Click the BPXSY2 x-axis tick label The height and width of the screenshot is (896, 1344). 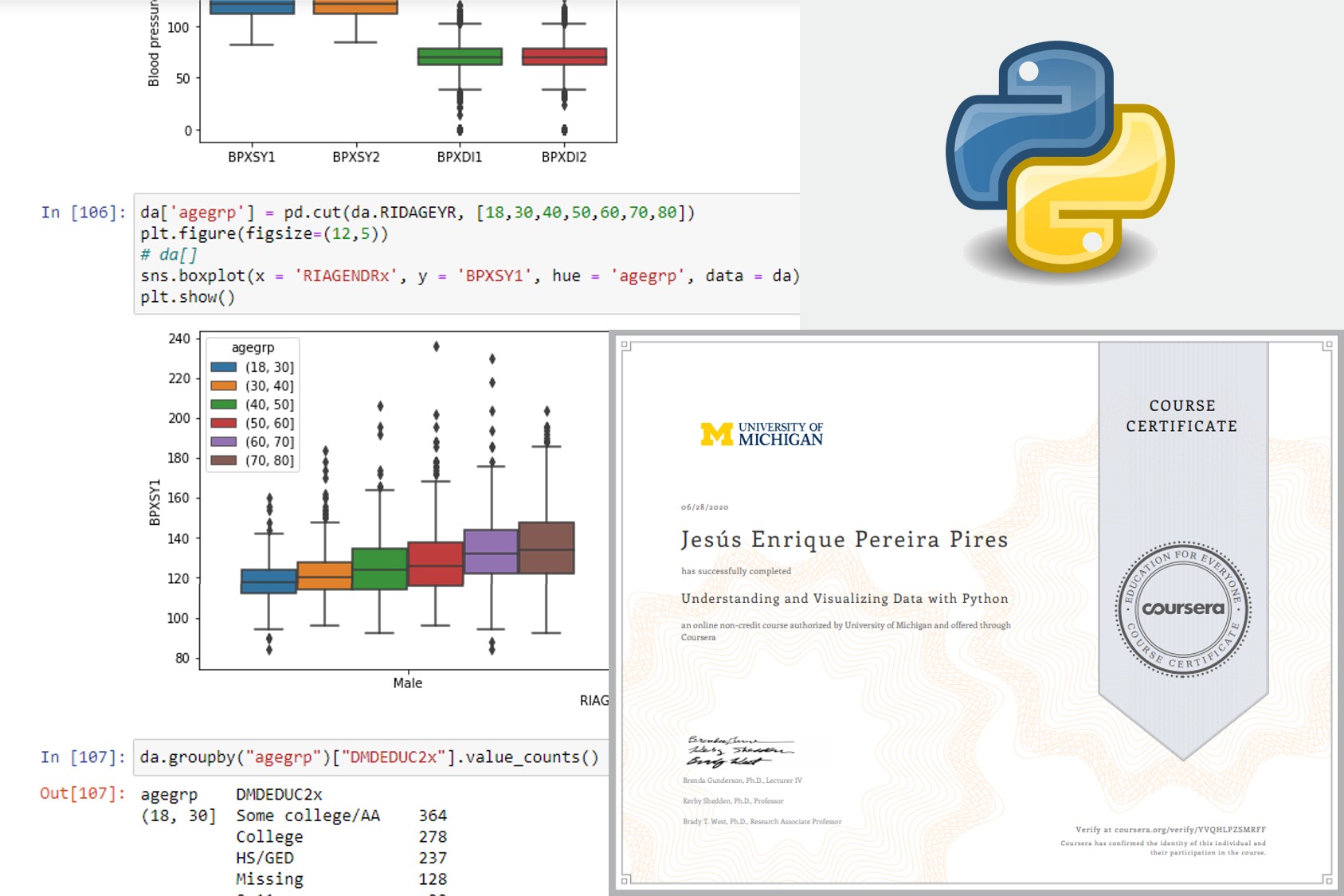click(x=356, y=157)
